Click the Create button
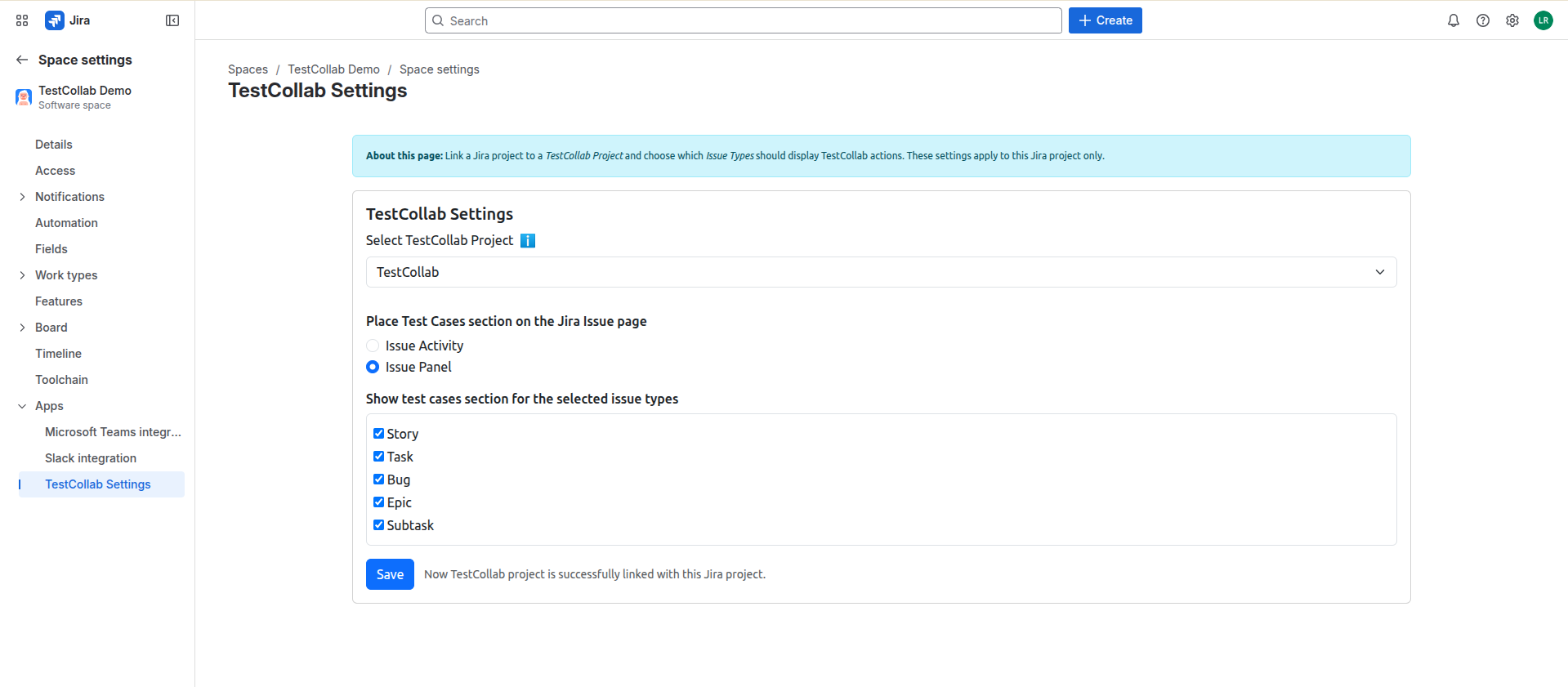The height and width of the screenshot is (687, 1568). click(x=1106, y=20)
